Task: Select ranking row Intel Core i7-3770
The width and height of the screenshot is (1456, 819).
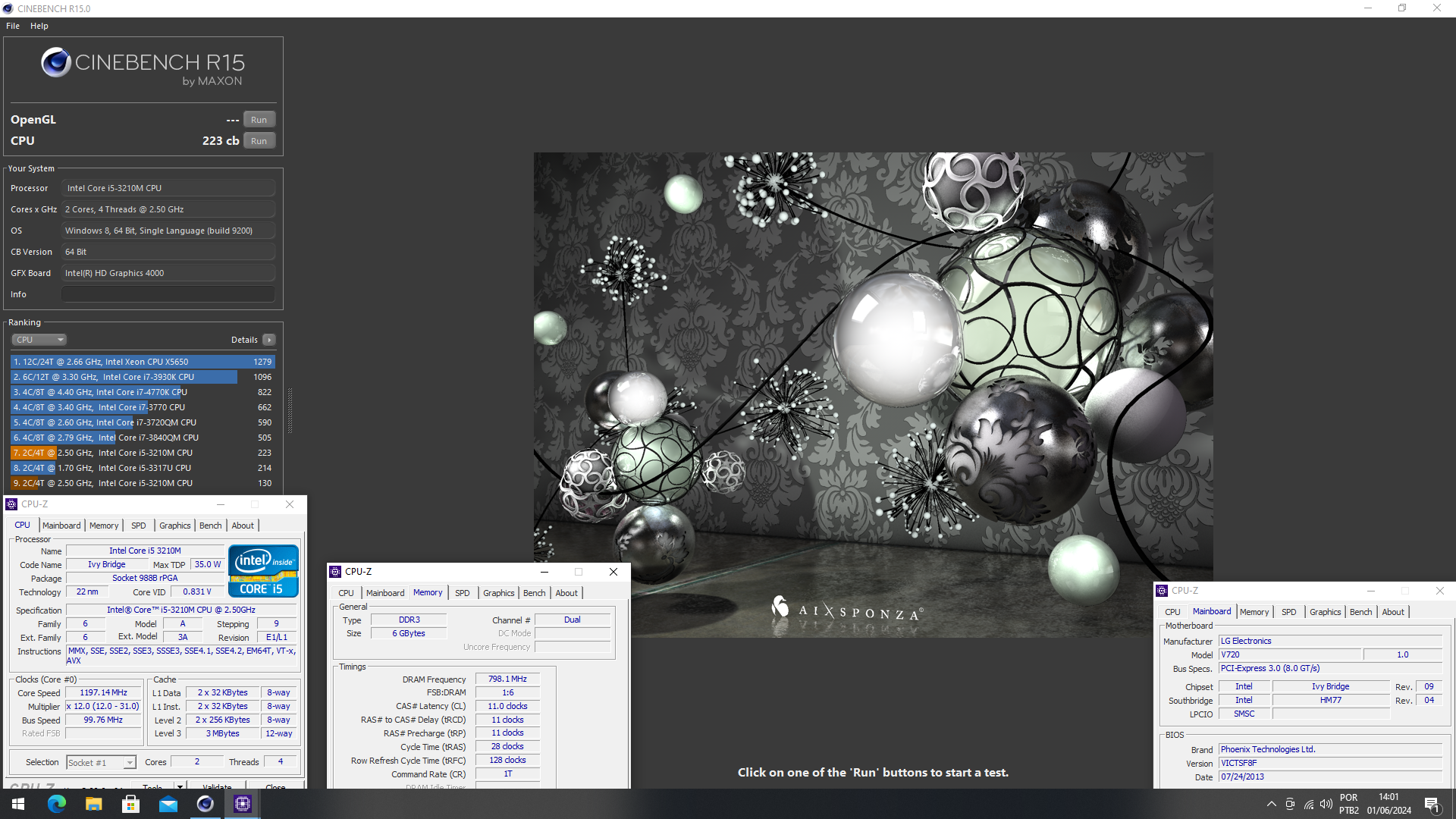Action: pos(143,407)
